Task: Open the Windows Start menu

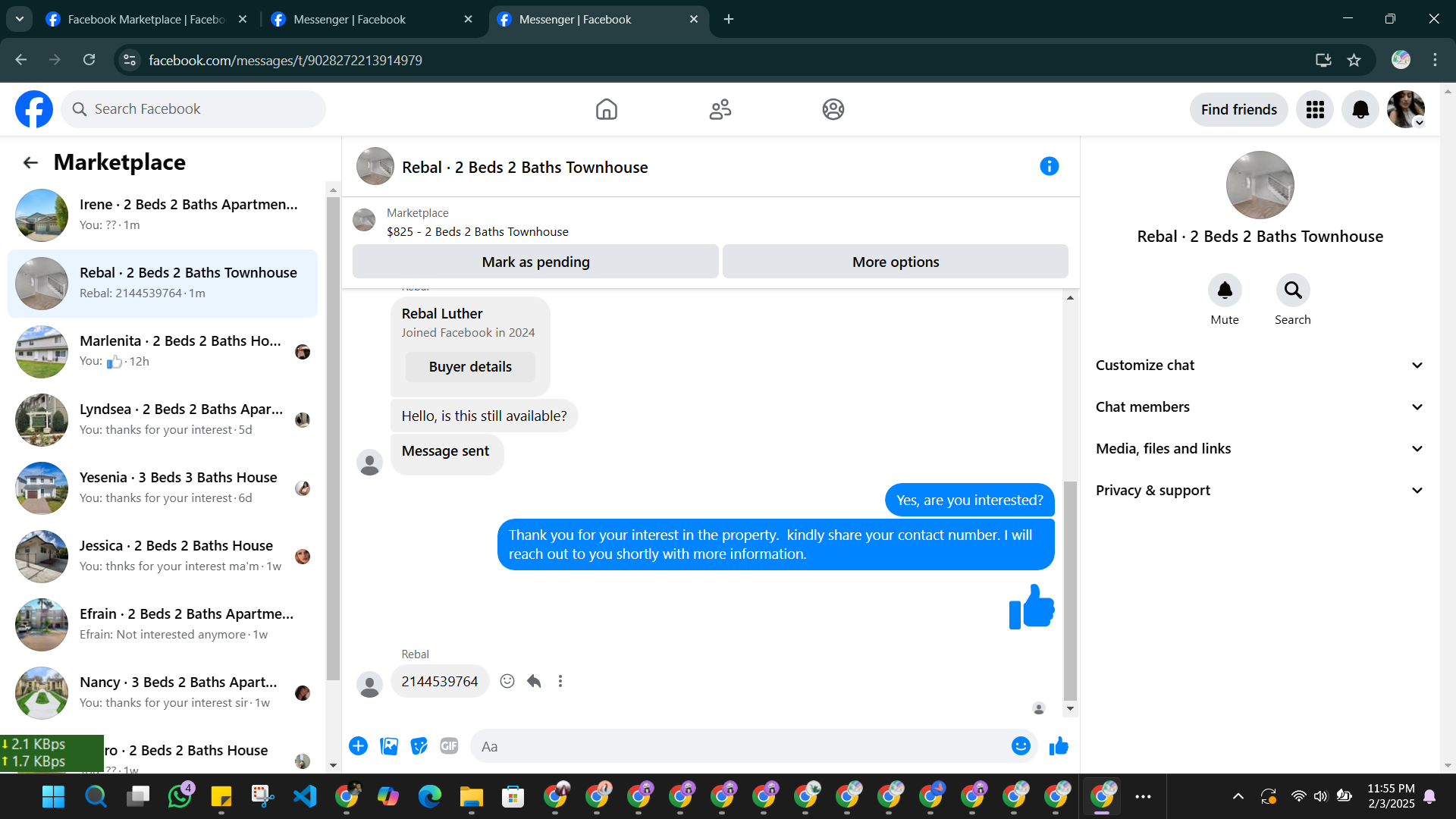Action: [53, 796]
